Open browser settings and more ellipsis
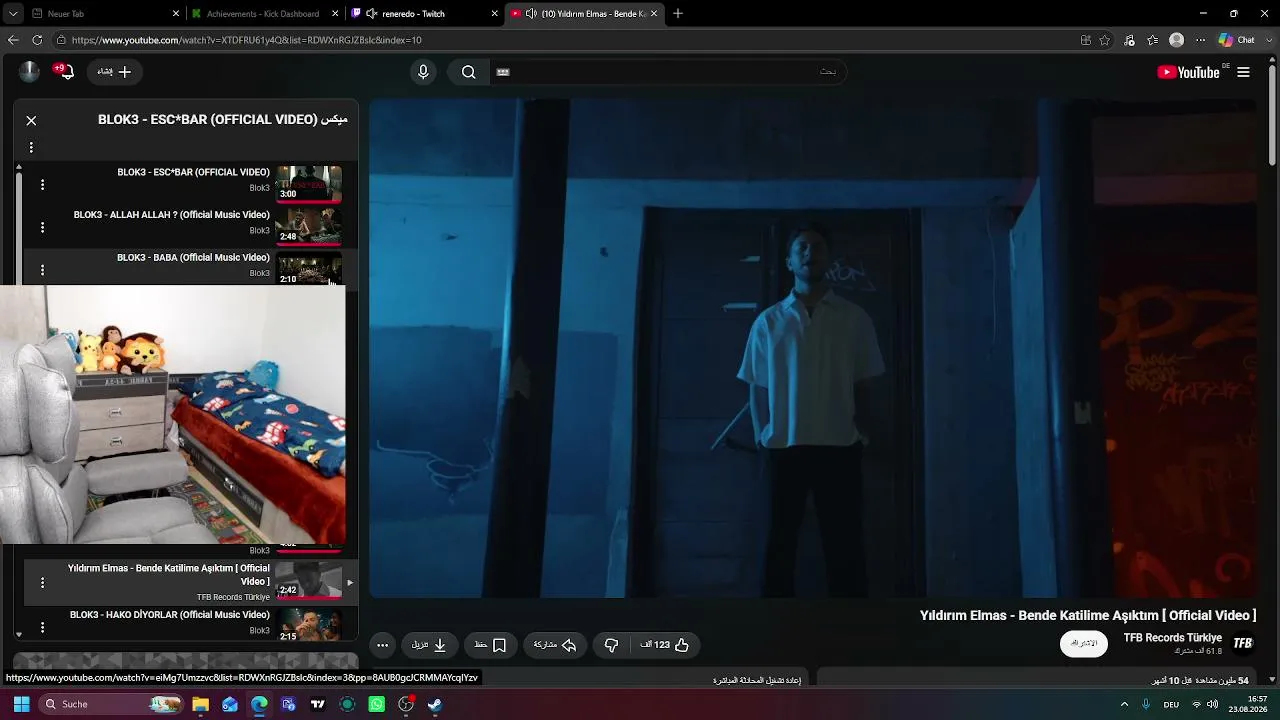This screenshot has width=1280, height=720. tap(1200, 40)
